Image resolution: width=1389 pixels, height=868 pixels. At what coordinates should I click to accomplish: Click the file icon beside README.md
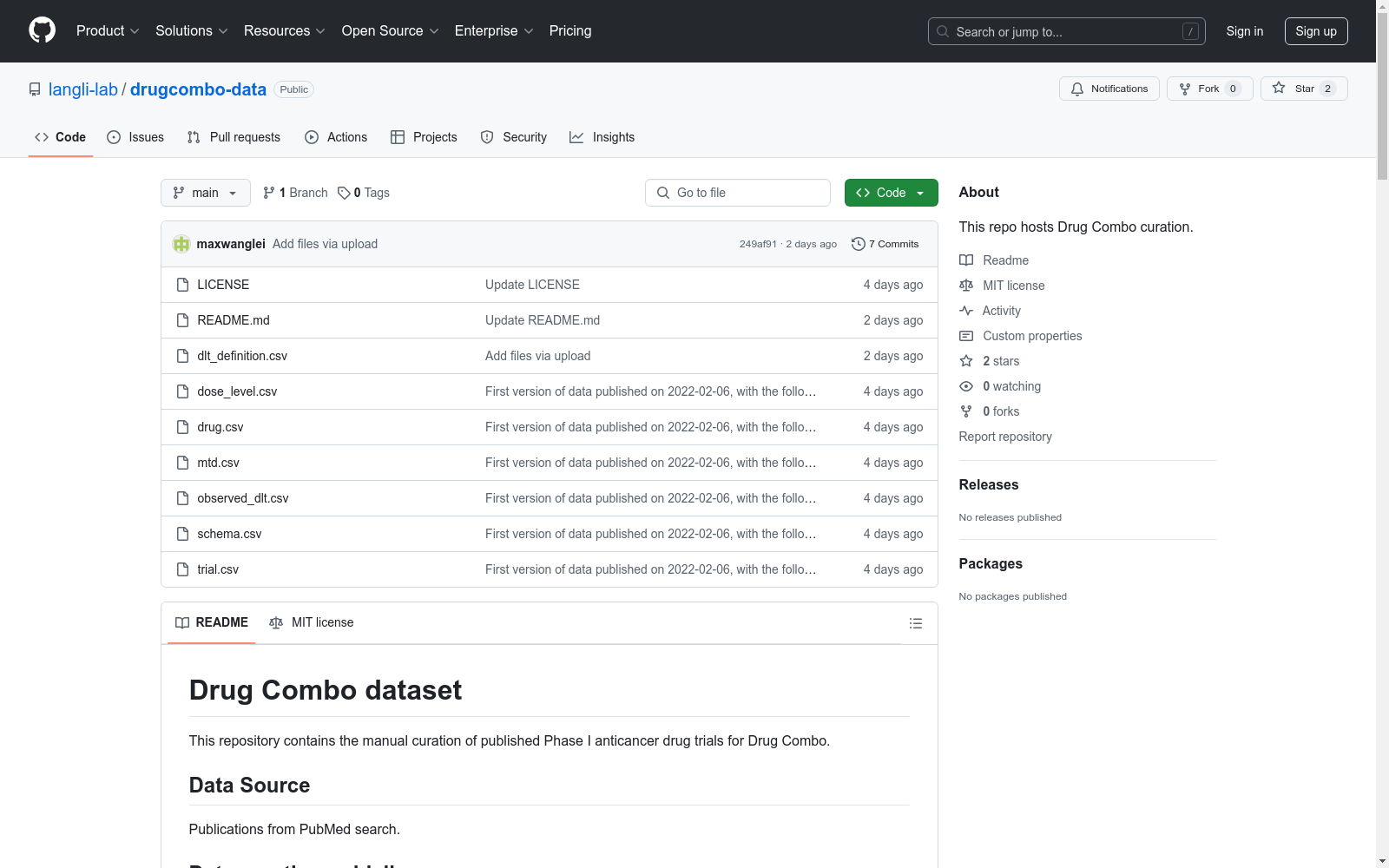point(182,320)
